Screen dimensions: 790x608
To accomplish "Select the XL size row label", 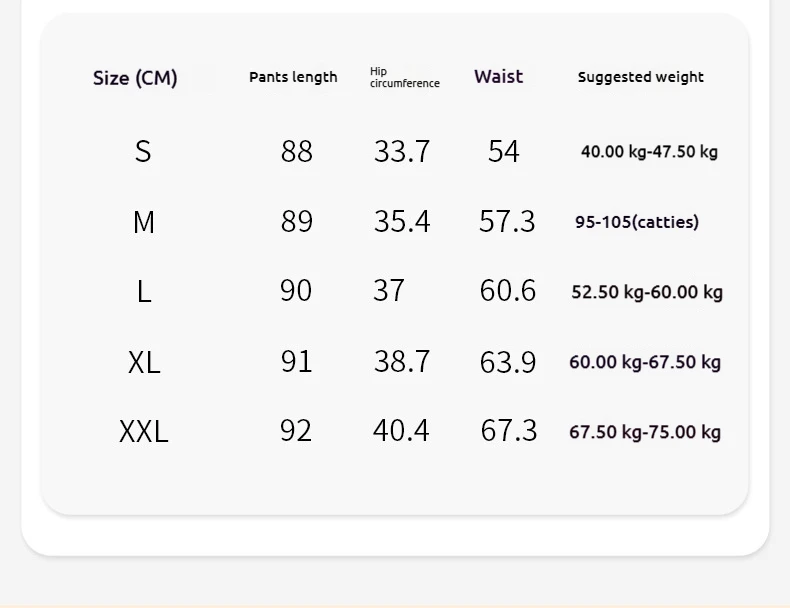I will point(144,362).
